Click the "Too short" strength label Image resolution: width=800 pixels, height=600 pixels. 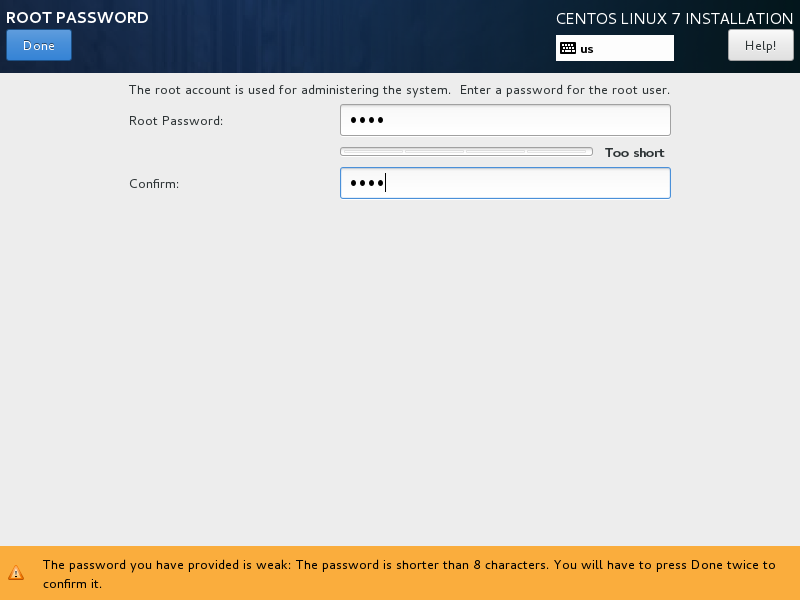tap(634, 153)
